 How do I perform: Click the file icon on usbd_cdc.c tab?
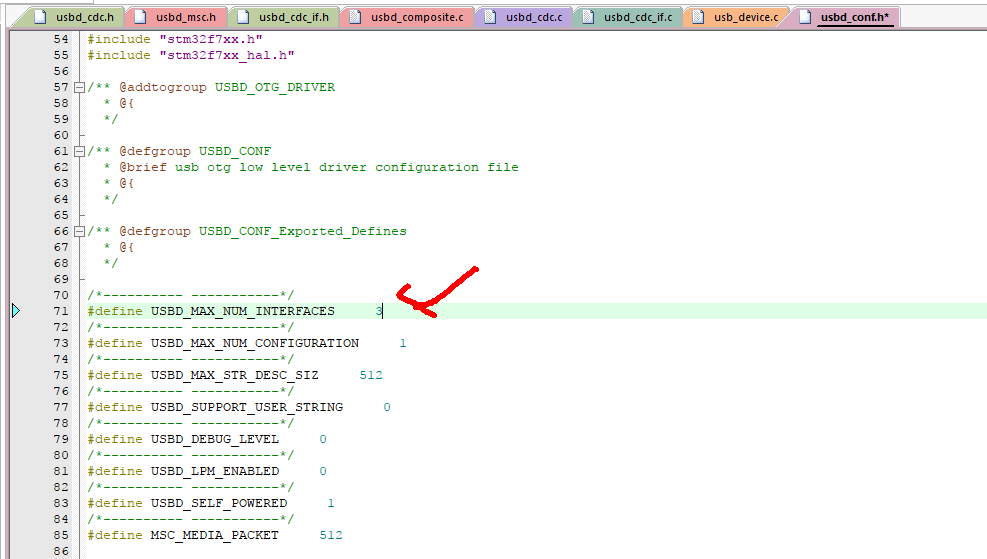click(490, 17)
